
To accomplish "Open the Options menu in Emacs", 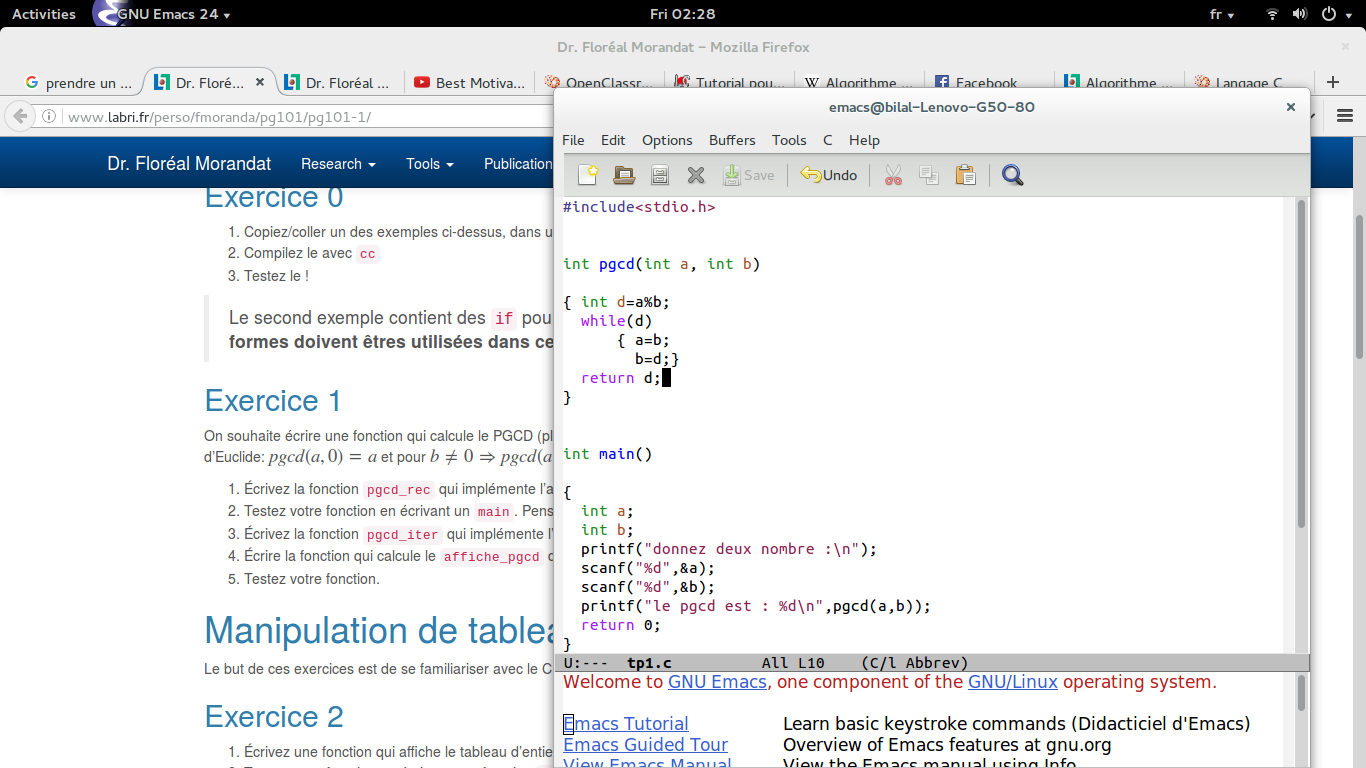I will click(667, 140).
